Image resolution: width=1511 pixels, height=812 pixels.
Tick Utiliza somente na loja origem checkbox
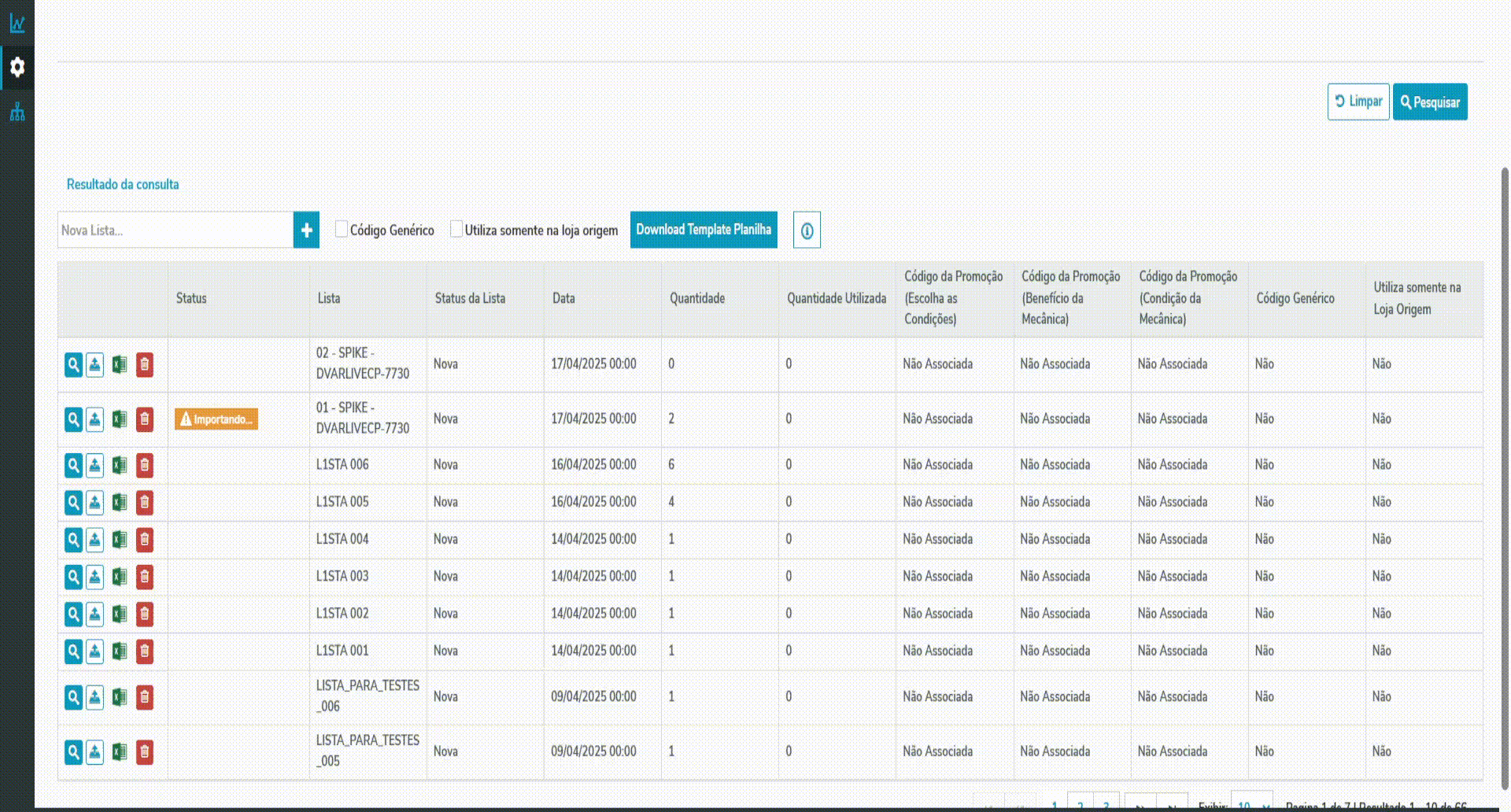click(456, 229)
